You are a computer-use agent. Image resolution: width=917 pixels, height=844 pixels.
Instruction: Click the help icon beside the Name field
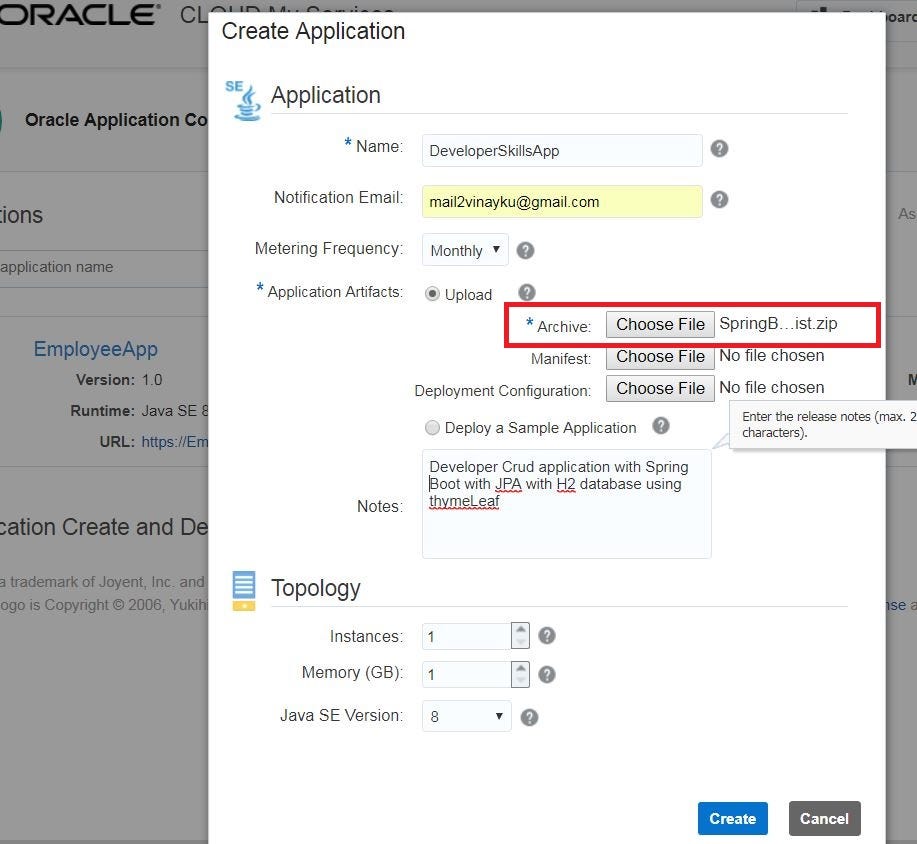(x=719, y=148)
